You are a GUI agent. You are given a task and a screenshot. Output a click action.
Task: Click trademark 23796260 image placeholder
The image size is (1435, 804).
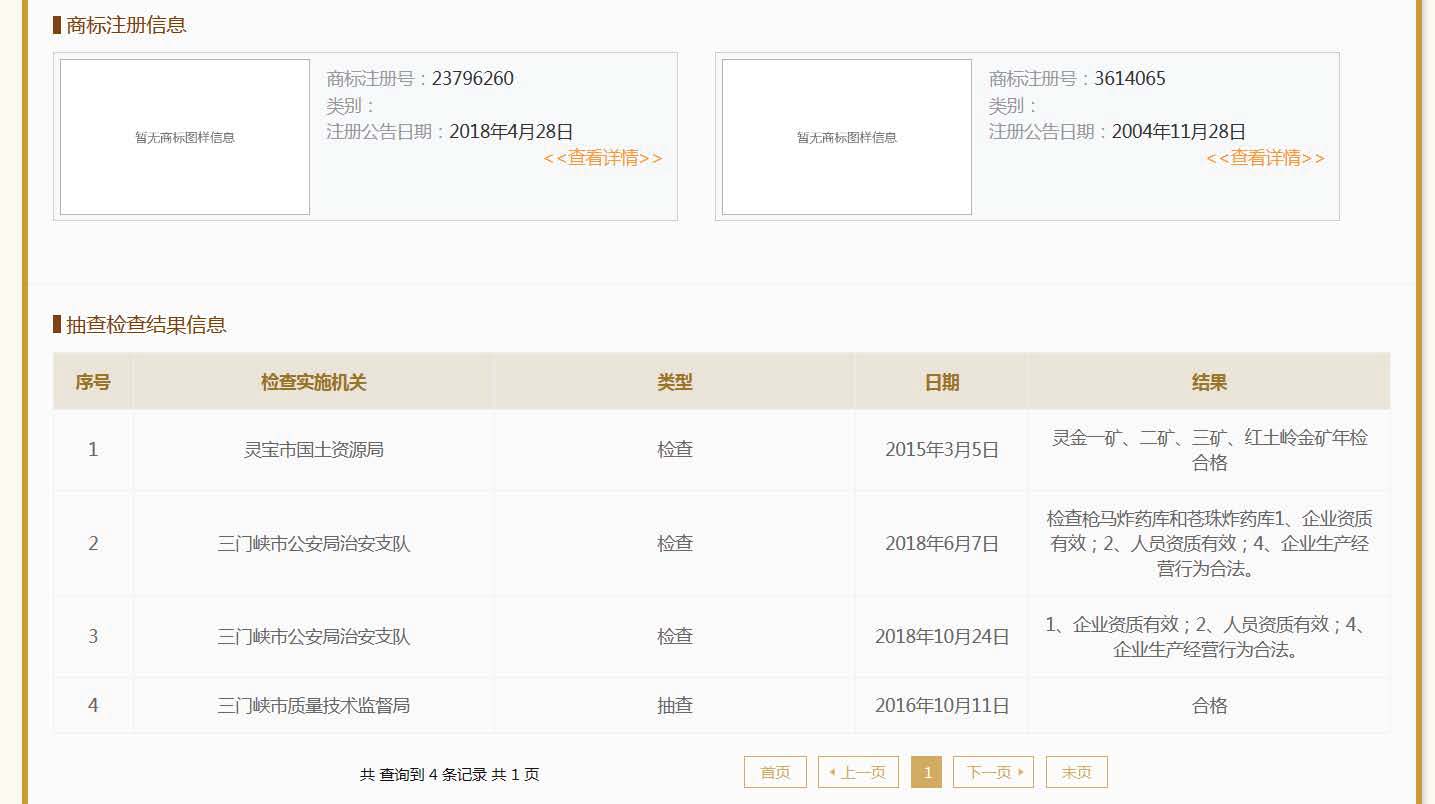tap(185, 137)
